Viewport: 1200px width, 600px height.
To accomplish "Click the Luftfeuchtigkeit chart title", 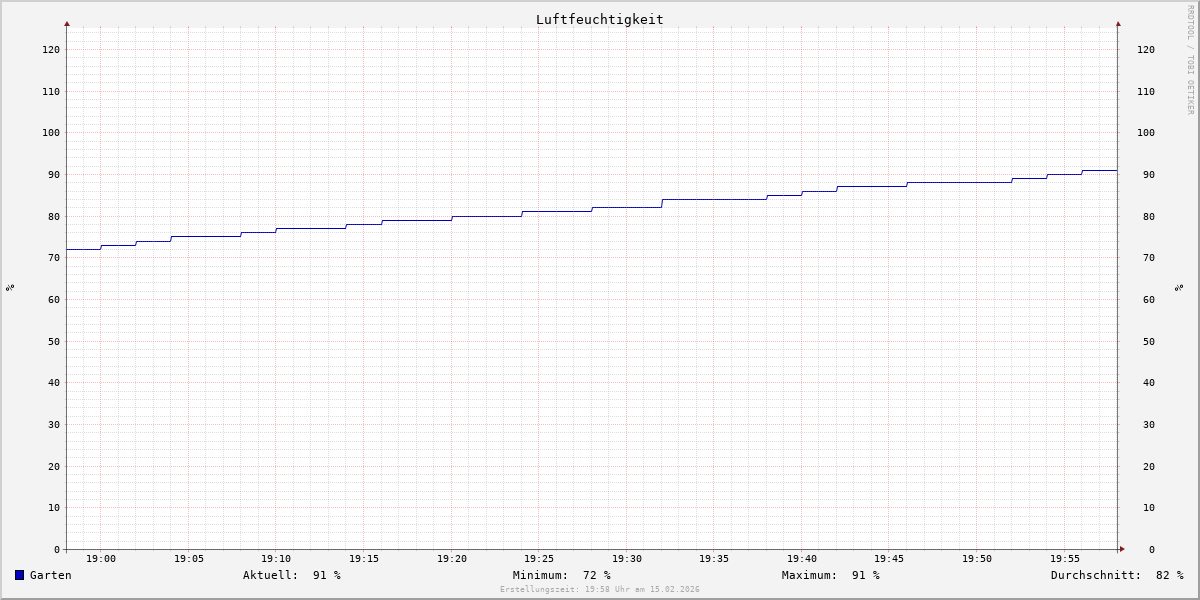I will click(x=599, y=19).
